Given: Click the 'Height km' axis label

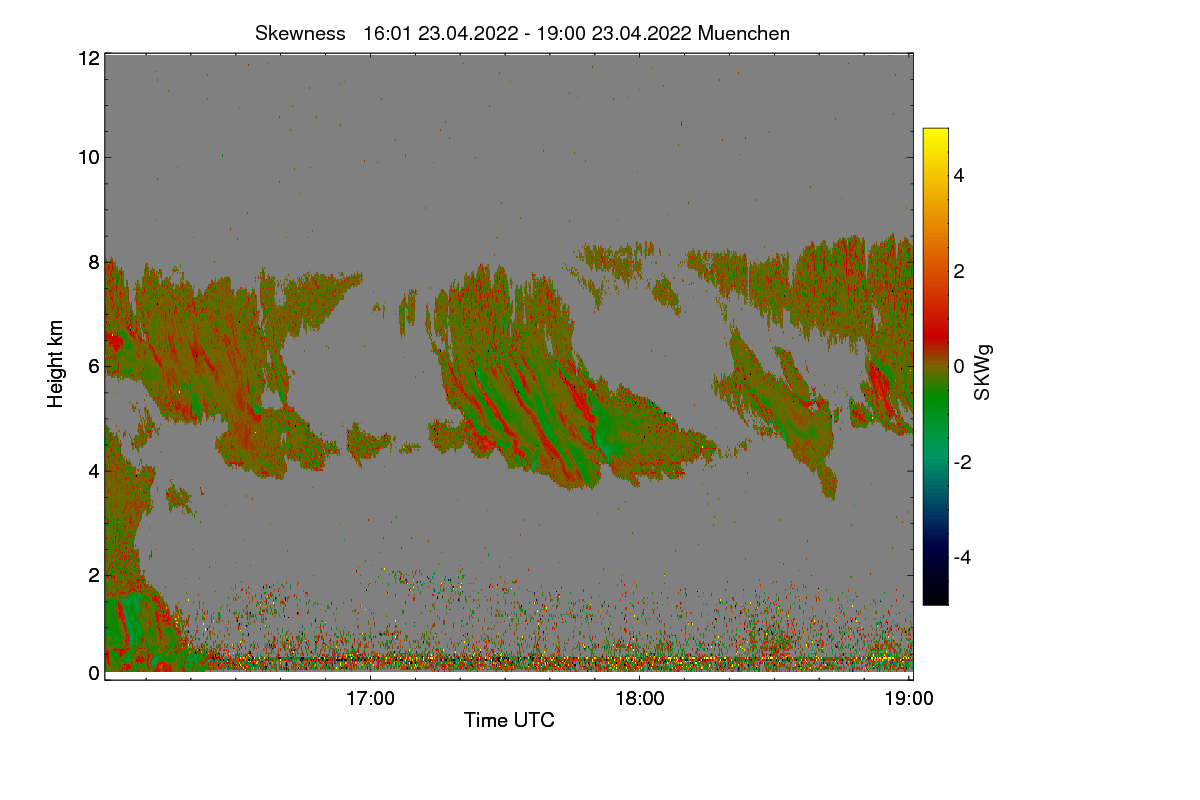Looking at the screenshot, I should click(x=56, y=363).
